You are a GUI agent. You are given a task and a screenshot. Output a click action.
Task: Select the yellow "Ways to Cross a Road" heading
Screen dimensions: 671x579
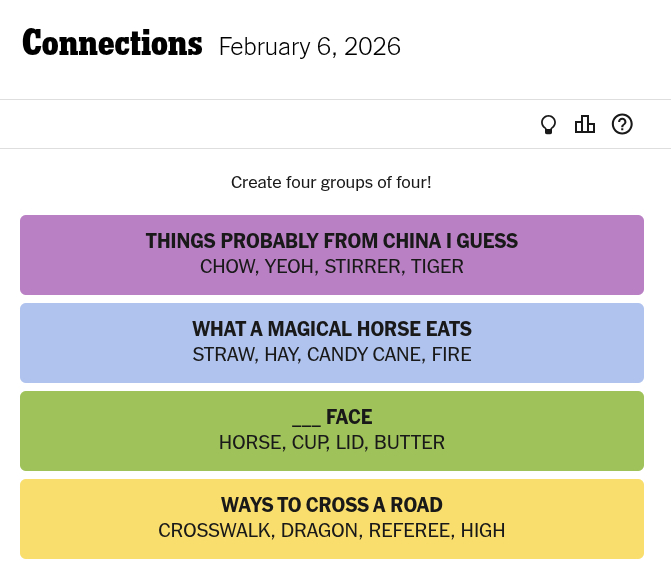tap(331, 505)
